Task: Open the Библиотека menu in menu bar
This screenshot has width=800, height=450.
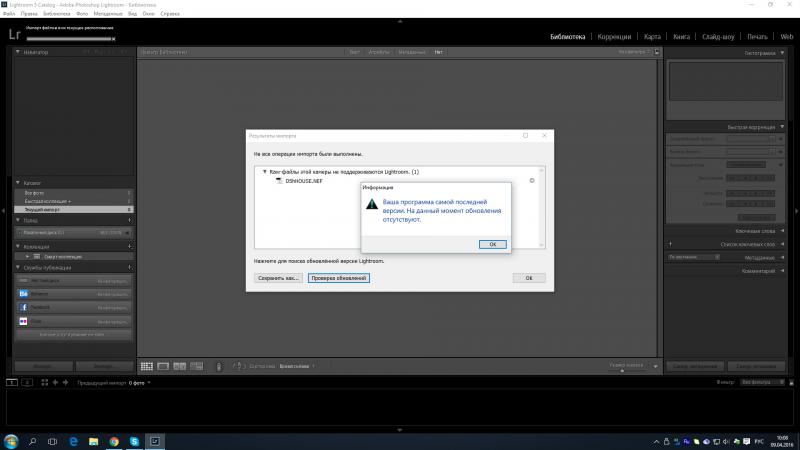Action: [57, 14]
